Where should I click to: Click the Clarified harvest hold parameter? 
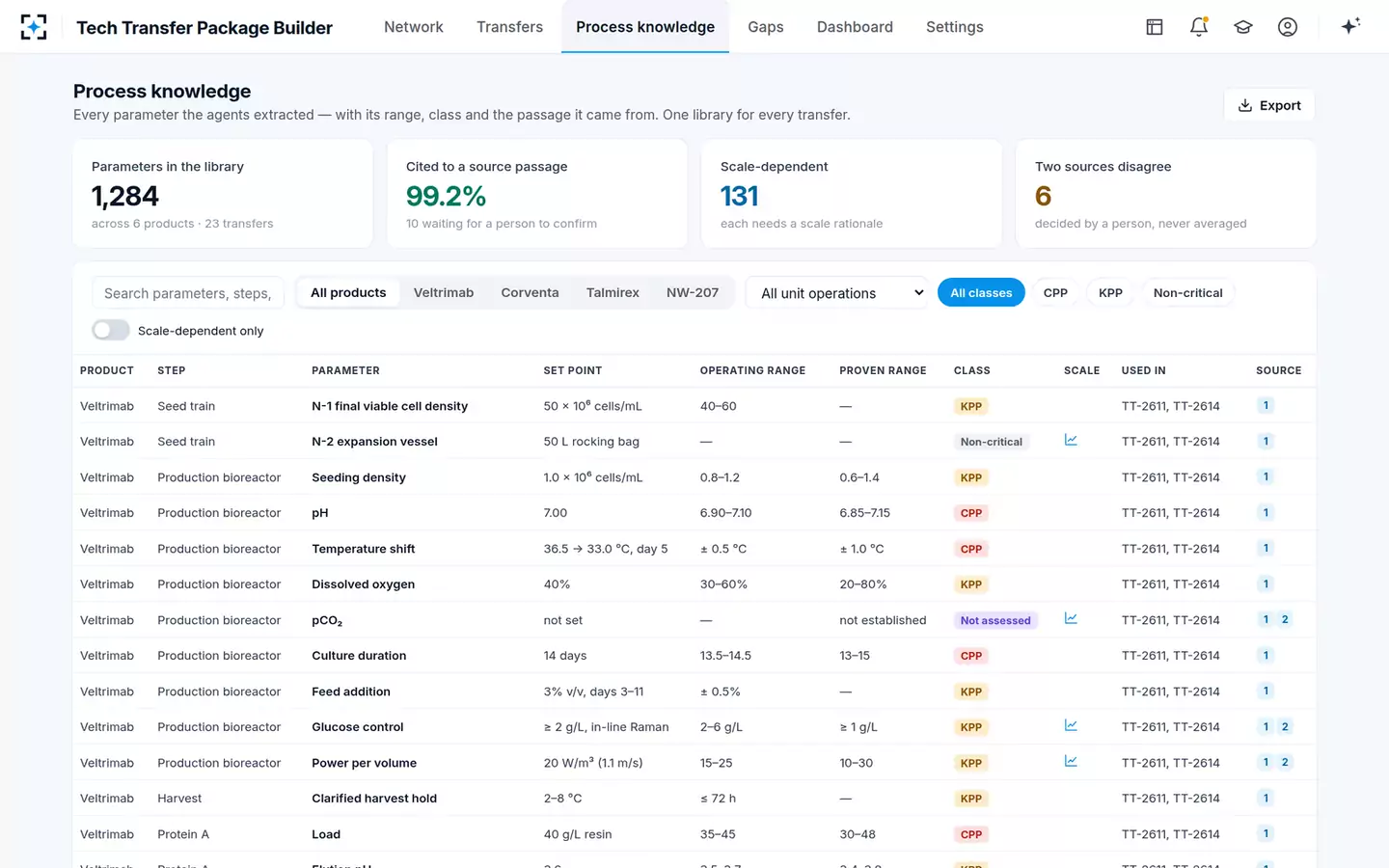374,799
